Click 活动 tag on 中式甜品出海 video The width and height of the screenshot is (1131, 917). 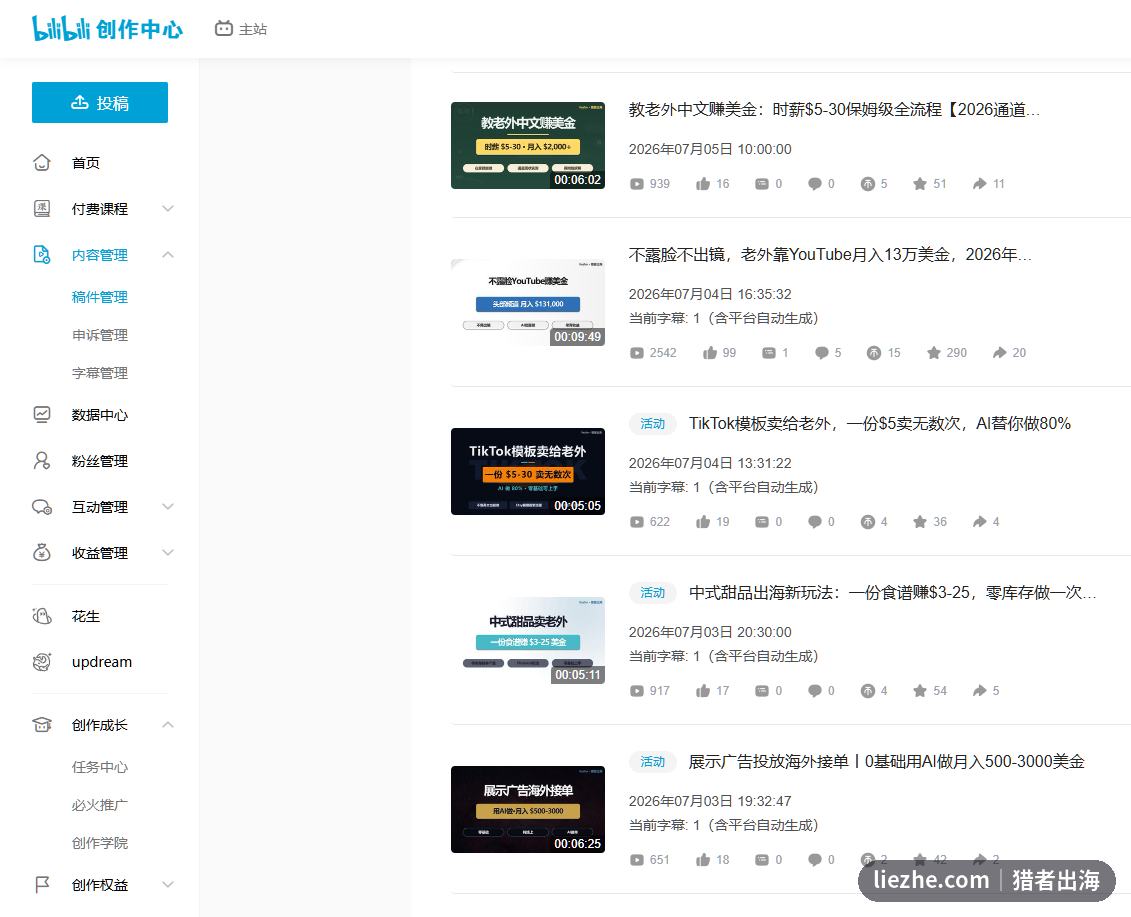(653, 593)
